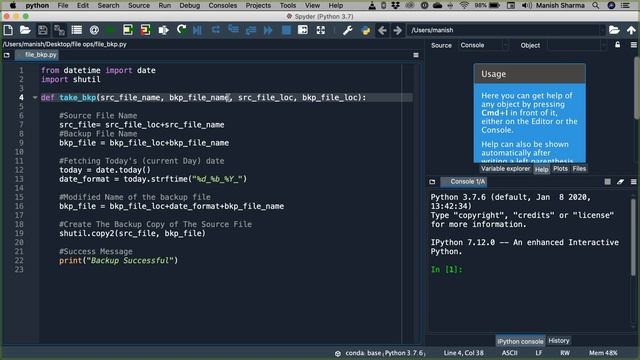This screenshot has height=360, width=640.
Task: Open macOS Spotlight search icon
Action: pos(596,5)
